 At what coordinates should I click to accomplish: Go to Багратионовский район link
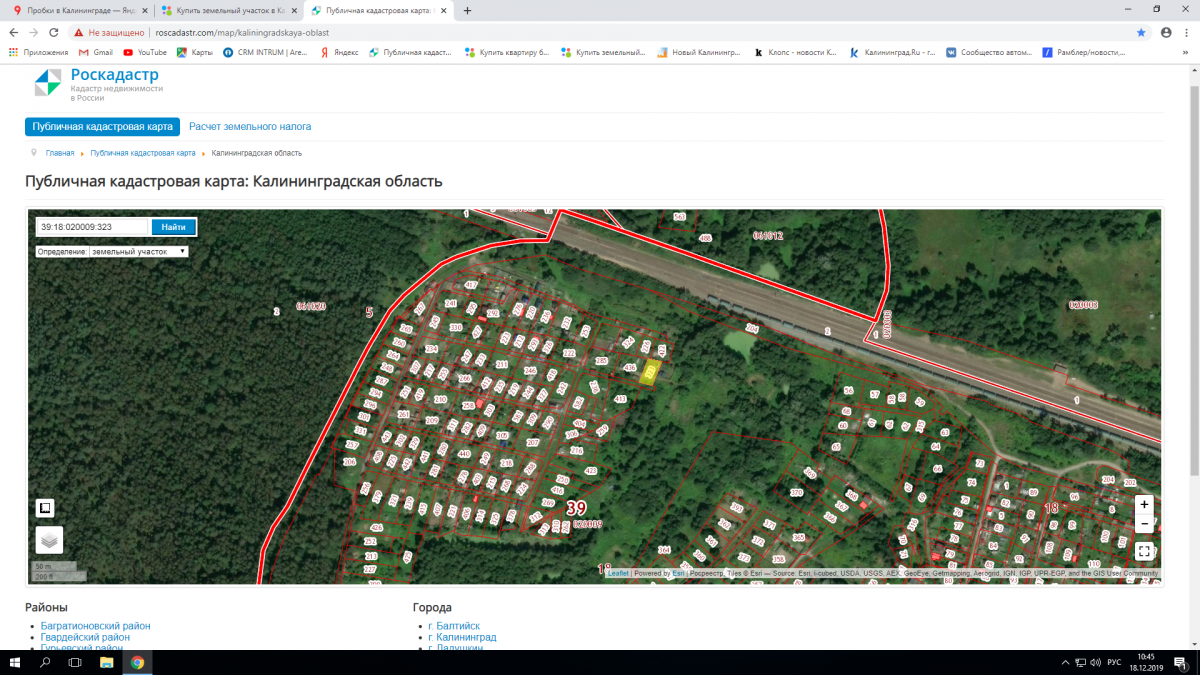coord(95,626)
